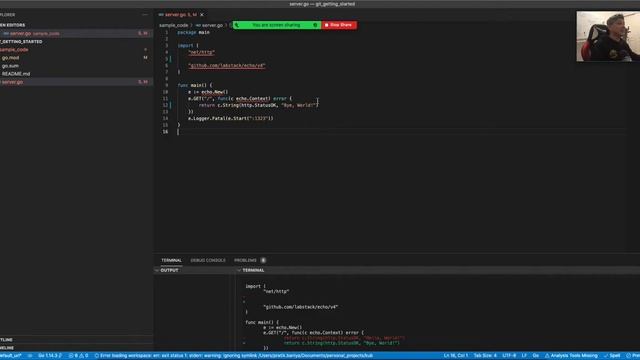This screenshot has width=640, height=360.
Task: Click the 'Ln 16, Col 1' cursor position
Action: (x=456, y=356)
